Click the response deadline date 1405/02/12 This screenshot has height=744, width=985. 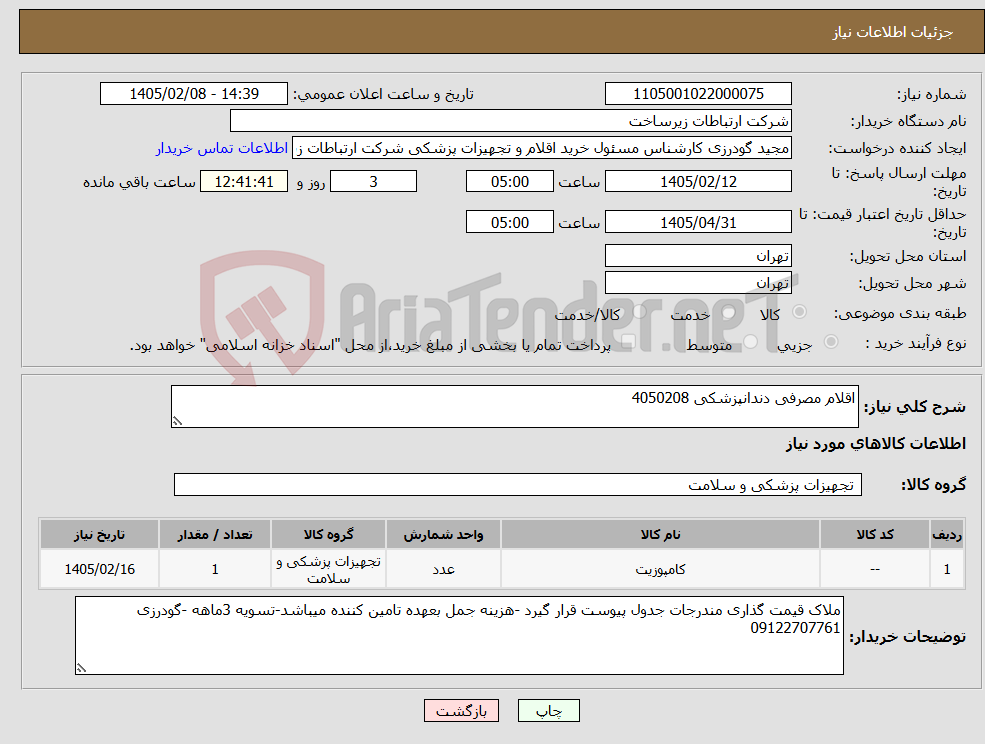tap(698, 182)
